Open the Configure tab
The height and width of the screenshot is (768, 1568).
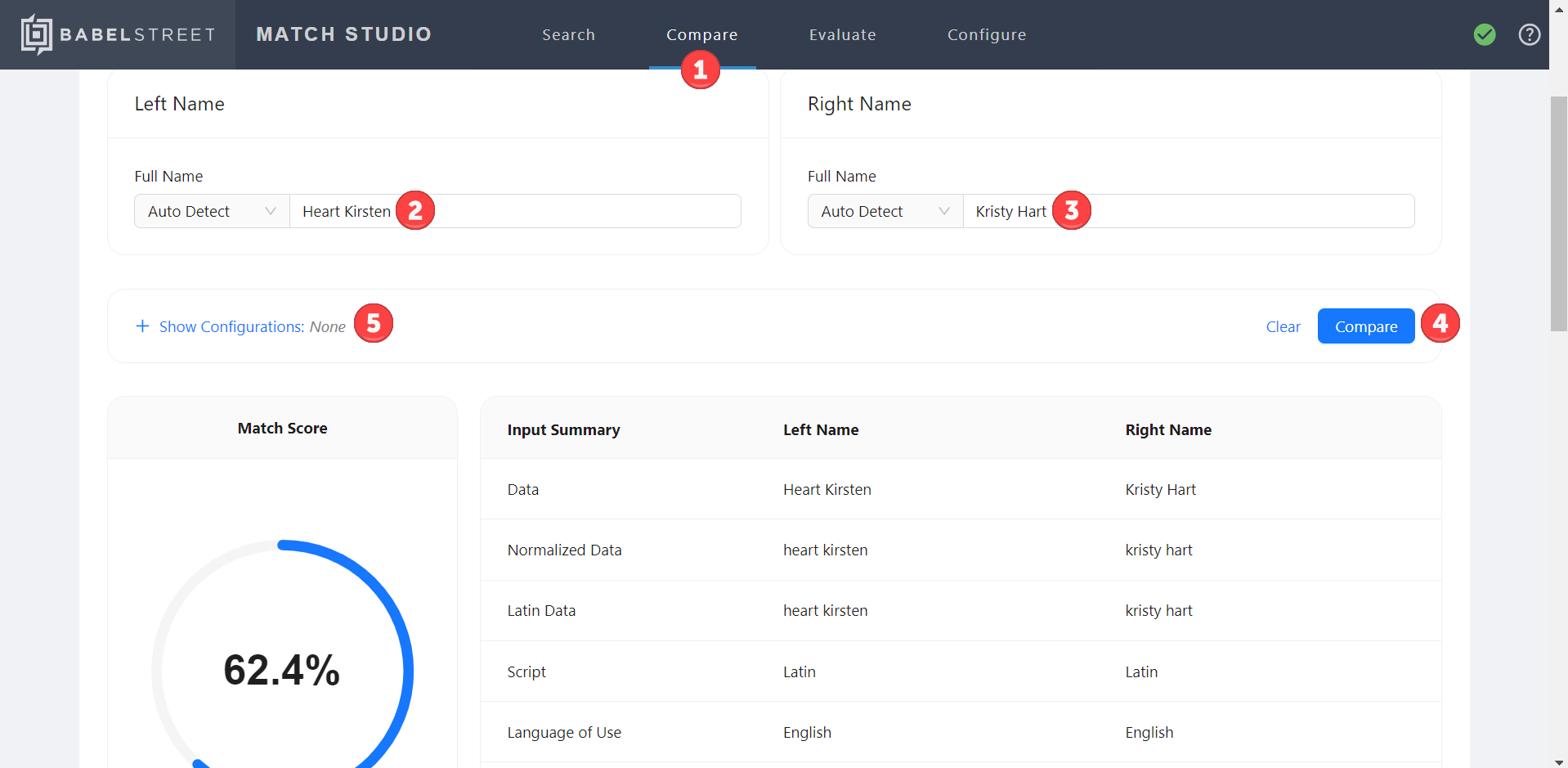tap(987, 34)
